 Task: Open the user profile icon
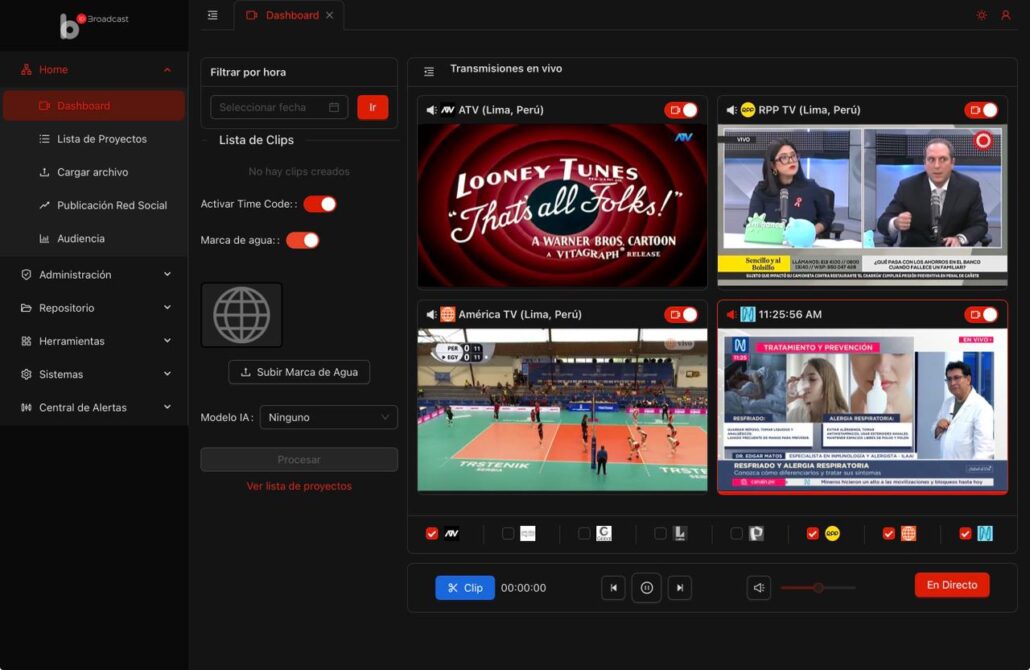(x=1006, y=15)
